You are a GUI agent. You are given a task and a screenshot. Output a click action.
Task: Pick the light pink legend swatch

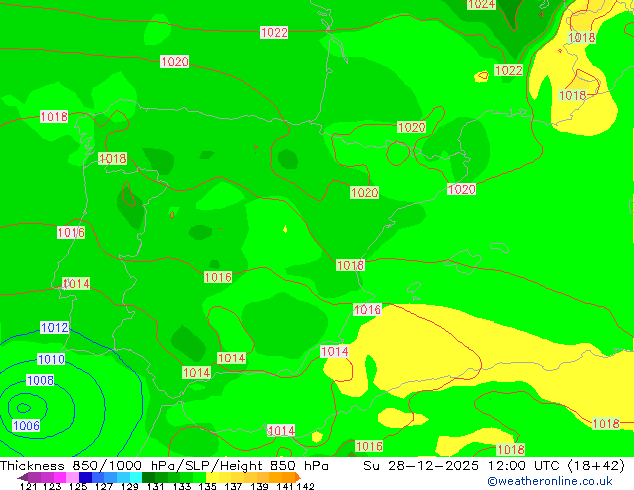[72, 477]
